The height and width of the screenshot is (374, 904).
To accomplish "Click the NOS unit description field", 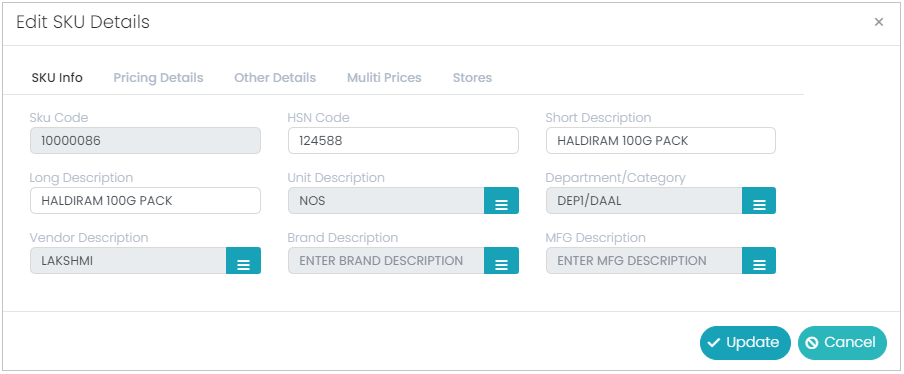I will tap(386, 201).
